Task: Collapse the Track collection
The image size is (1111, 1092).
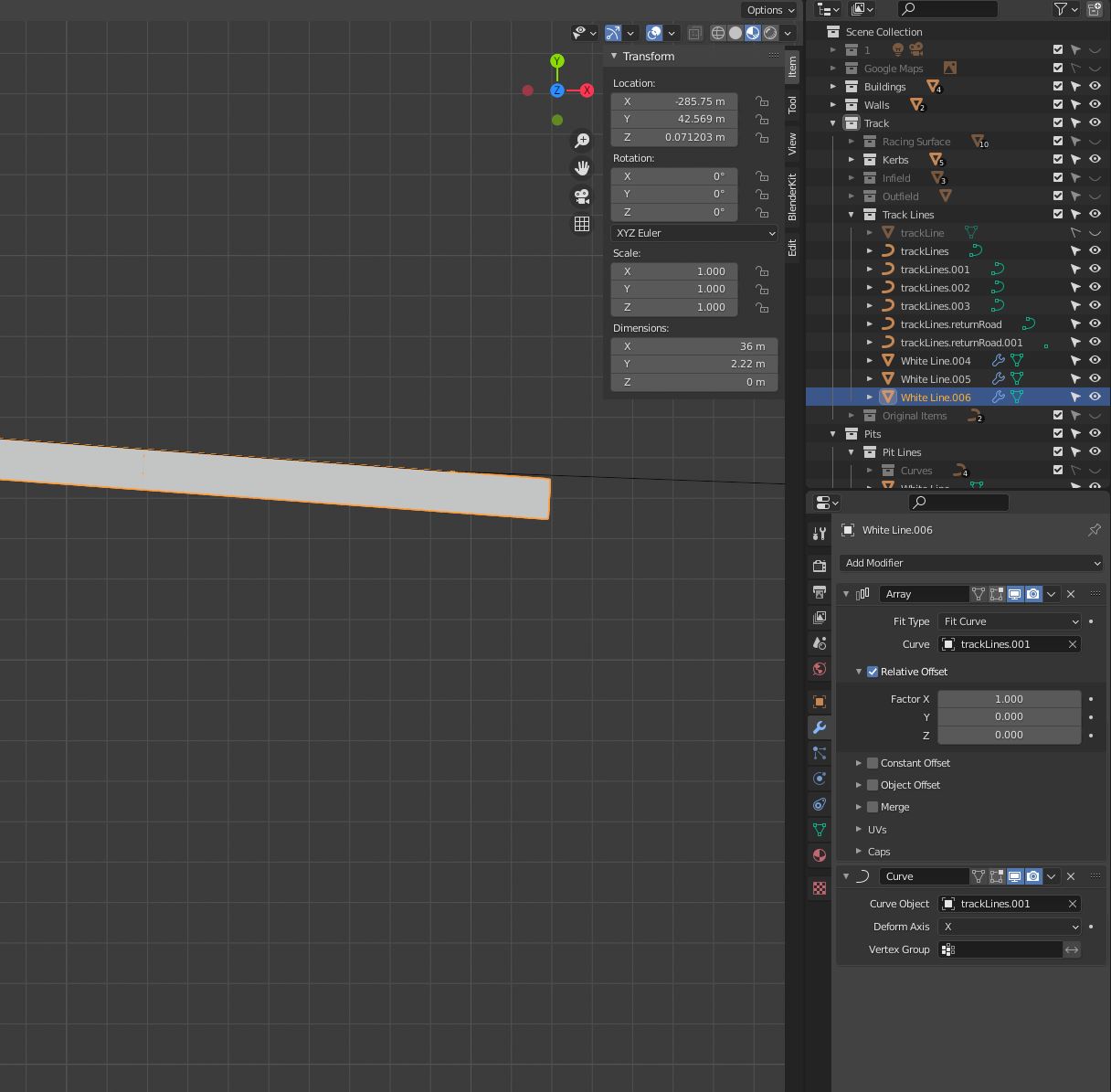Action: coord(833,123)
